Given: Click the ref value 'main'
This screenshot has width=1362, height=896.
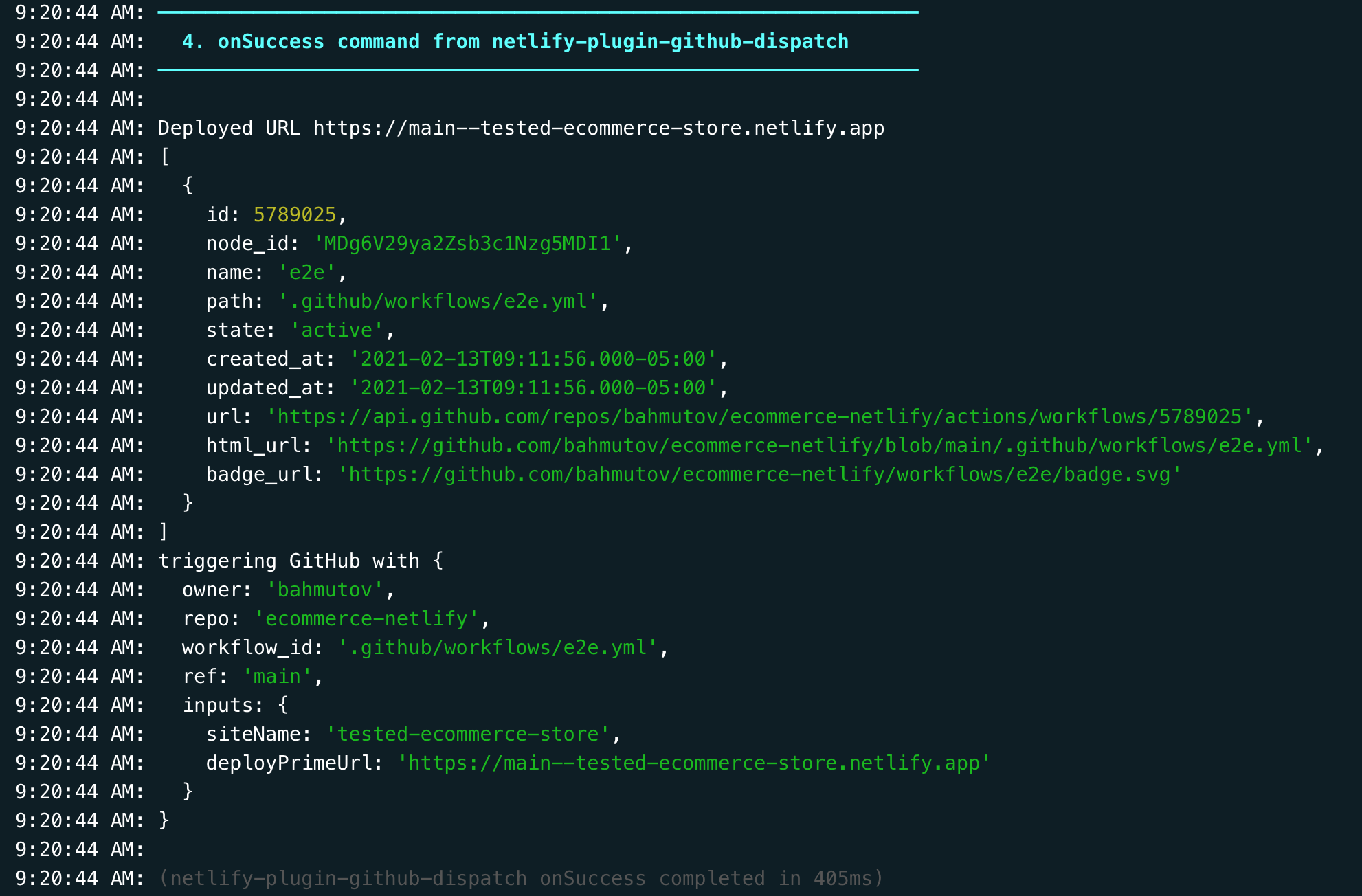Looking at the screenshot, I should click(x=276, y=676).
